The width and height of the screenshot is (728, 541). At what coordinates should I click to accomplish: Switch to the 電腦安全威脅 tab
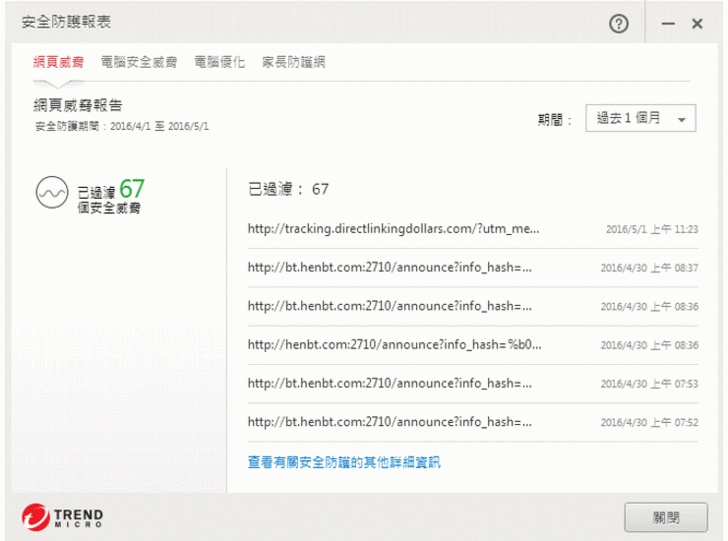click(140, 62)
